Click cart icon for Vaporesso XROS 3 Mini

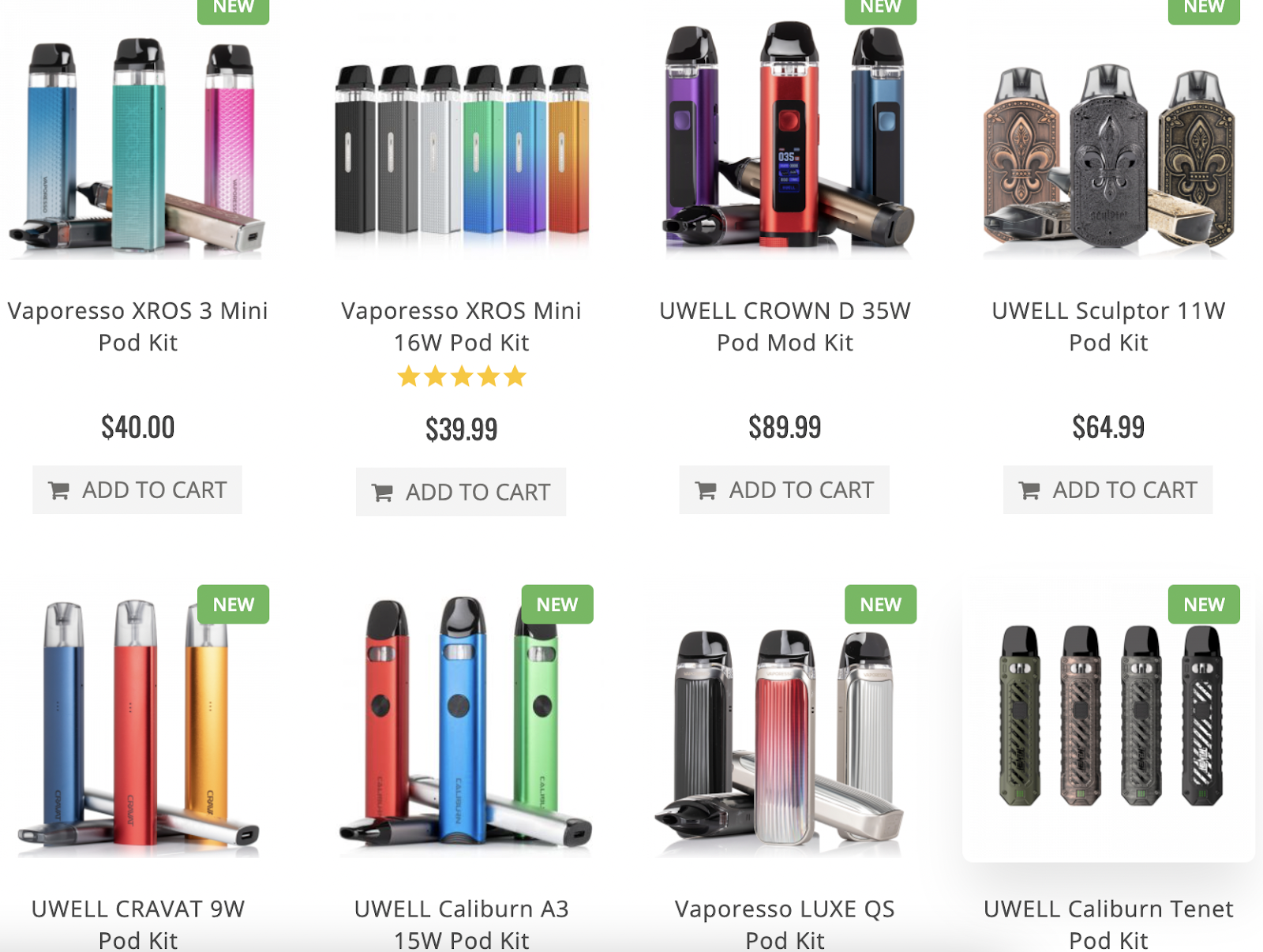(x=59, y=490)
